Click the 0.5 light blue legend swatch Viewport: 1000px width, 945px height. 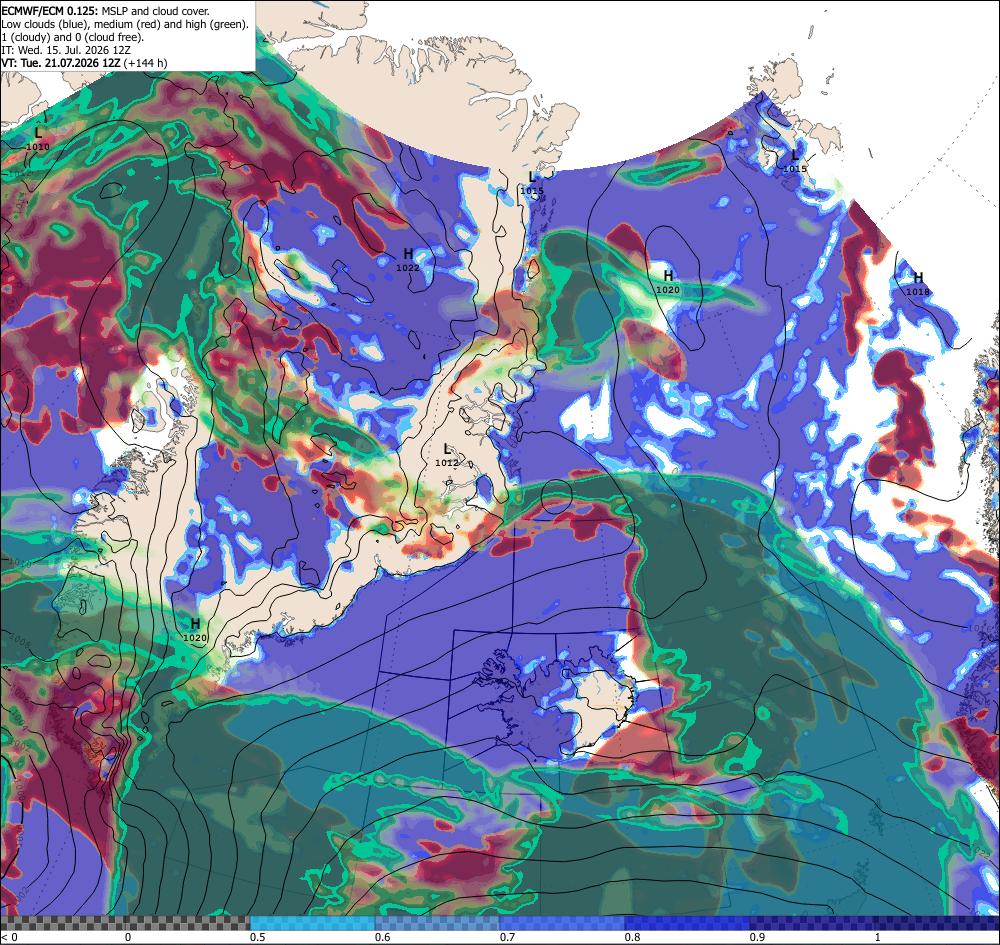coord(312,923)
